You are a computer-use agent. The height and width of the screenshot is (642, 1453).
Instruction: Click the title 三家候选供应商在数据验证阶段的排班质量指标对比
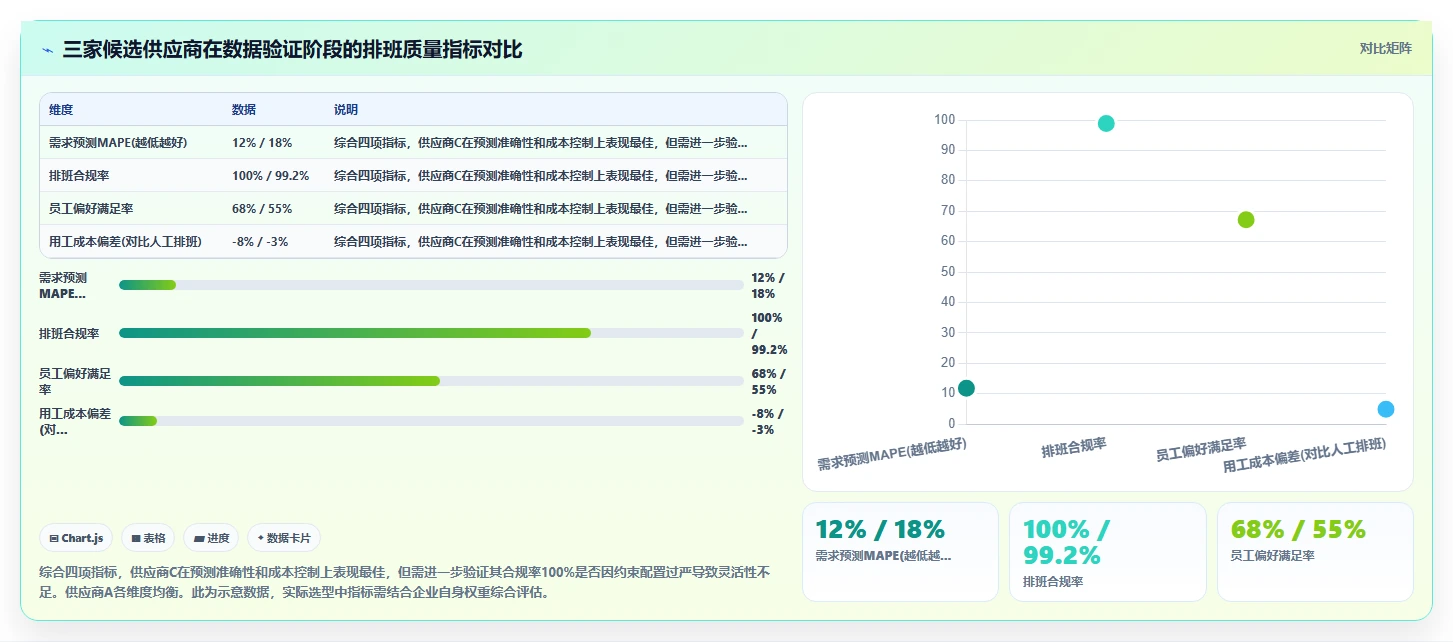tap(292, 50)
